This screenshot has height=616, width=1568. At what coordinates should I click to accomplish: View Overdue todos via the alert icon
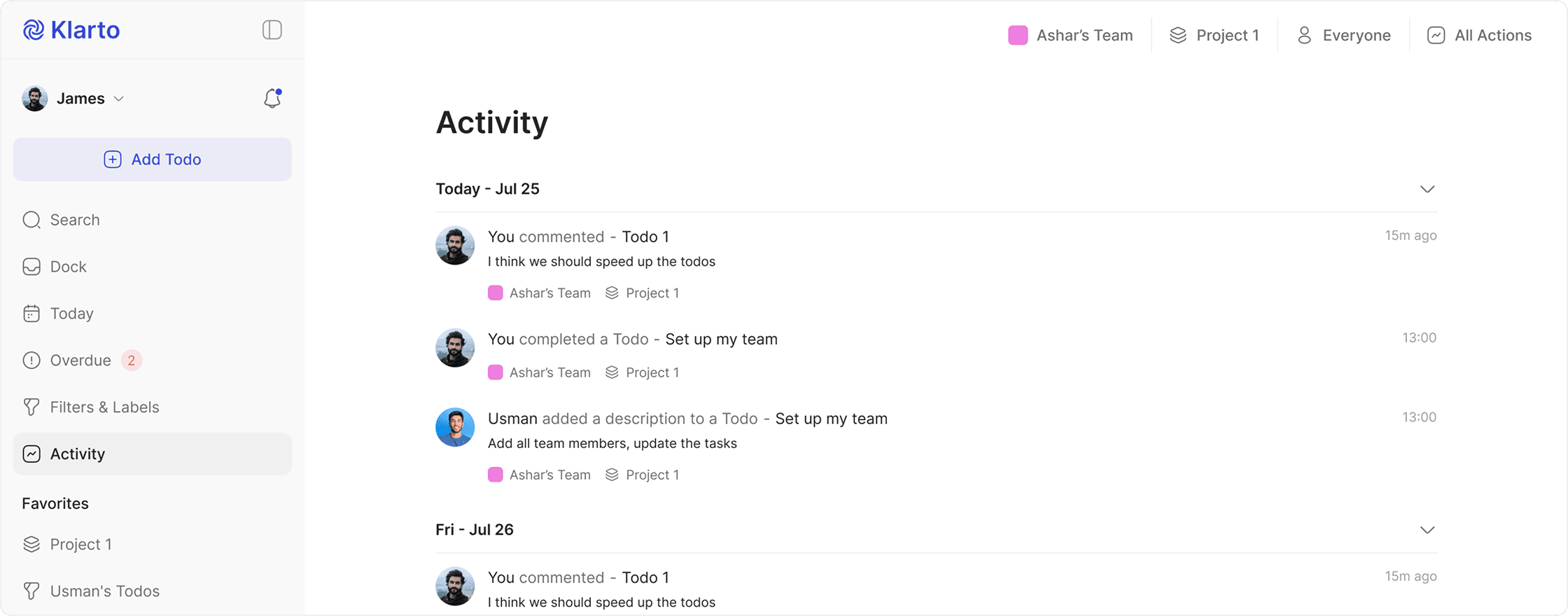pyautogui.click(x=31, y=360)
